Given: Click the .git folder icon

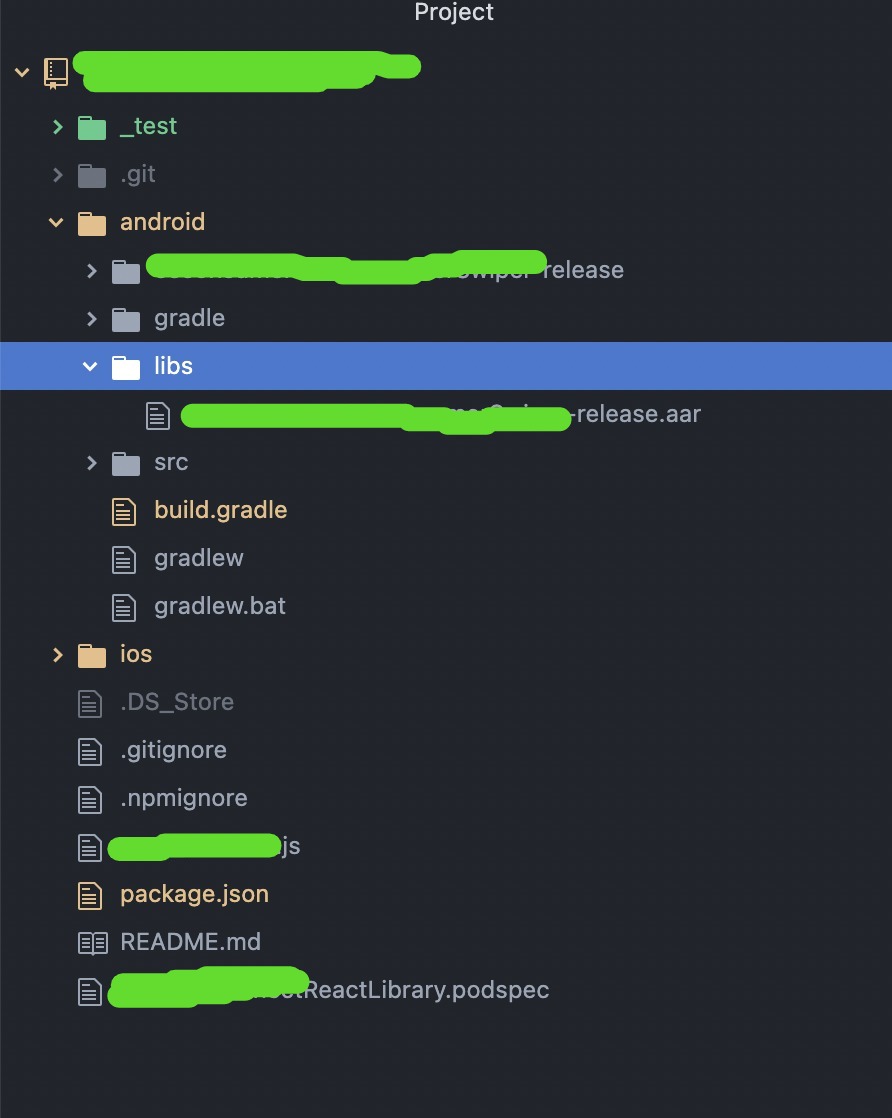Looking at the screenshot, I should [92, 175].
